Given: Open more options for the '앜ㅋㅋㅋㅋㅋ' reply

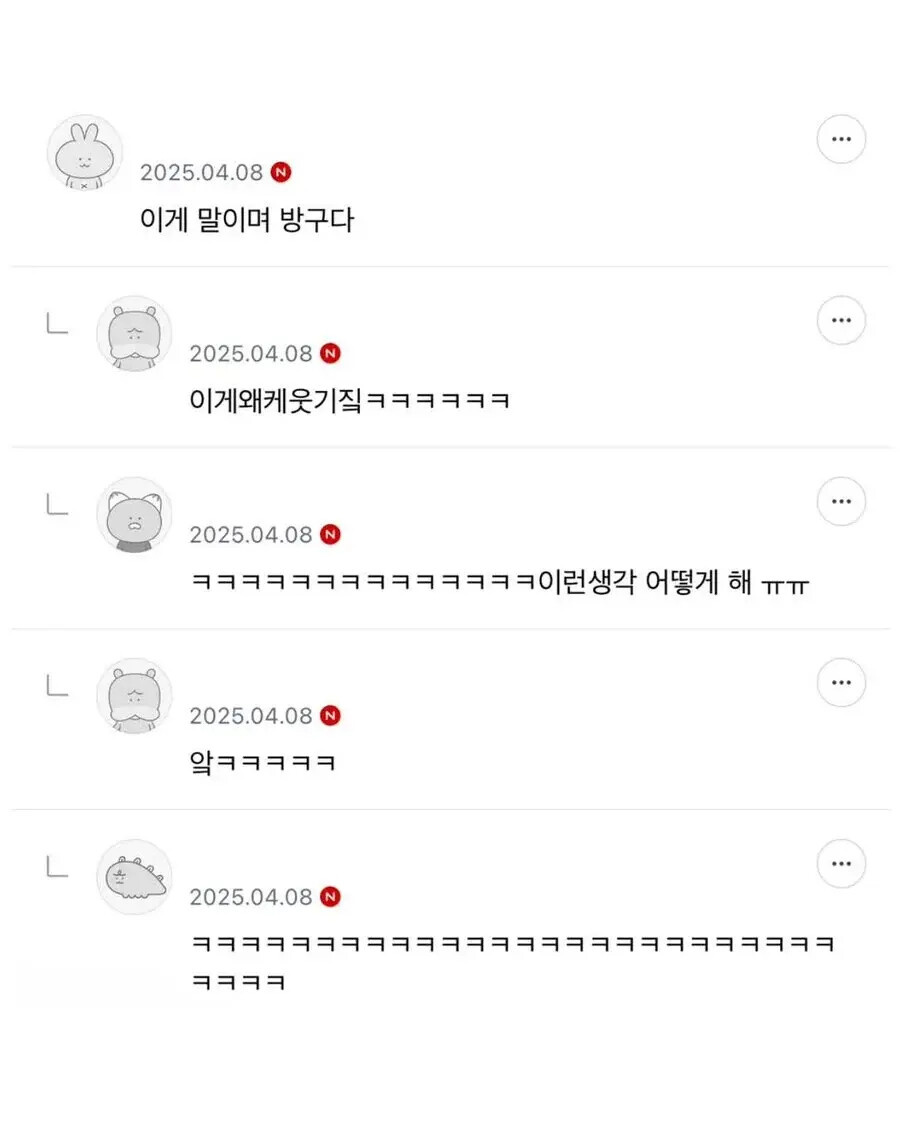Looking at the screenshot, I should pos(841,682).
